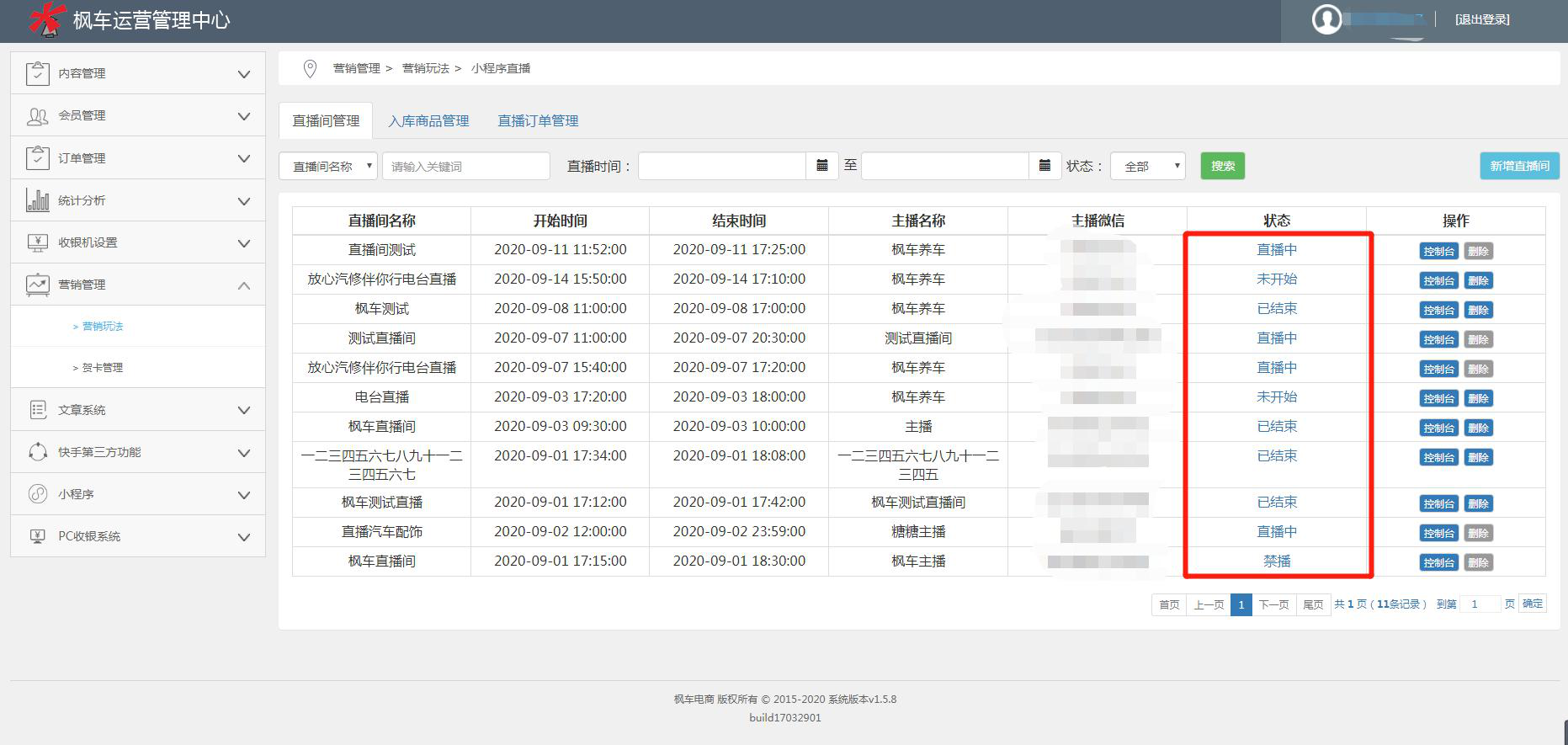The height and width of the screenshot is (745, 1568).
Task: Switch to the 直播订单管理 tab
Action: point(538,120)
